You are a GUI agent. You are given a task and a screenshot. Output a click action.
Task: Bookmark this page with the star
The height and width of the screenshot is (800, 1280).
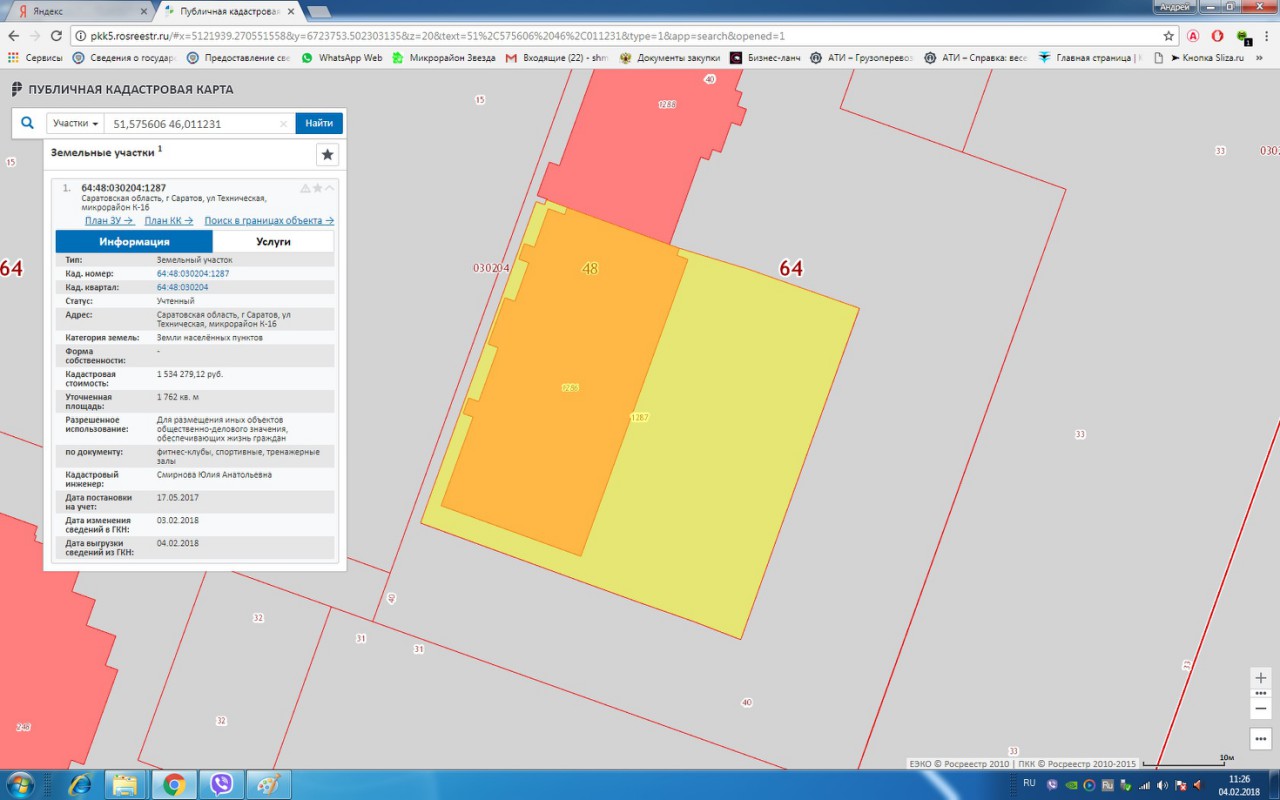coord(1168,35)
